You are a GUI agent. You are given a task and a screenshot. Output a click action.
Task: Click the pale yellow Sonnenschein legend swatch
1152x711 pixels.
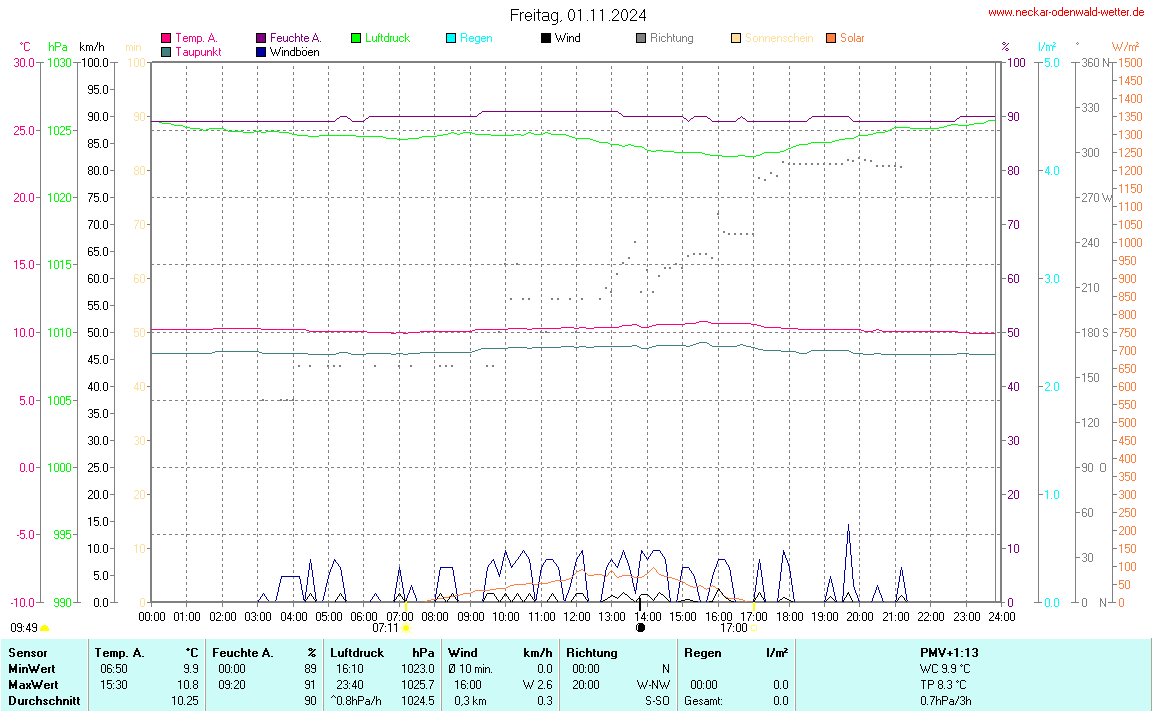tap(736, 38)
